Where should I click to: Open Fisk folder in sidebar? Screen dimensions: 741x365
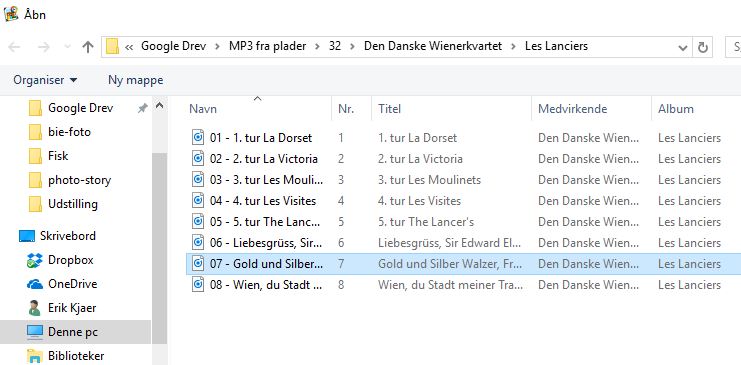tap(58, 156)
